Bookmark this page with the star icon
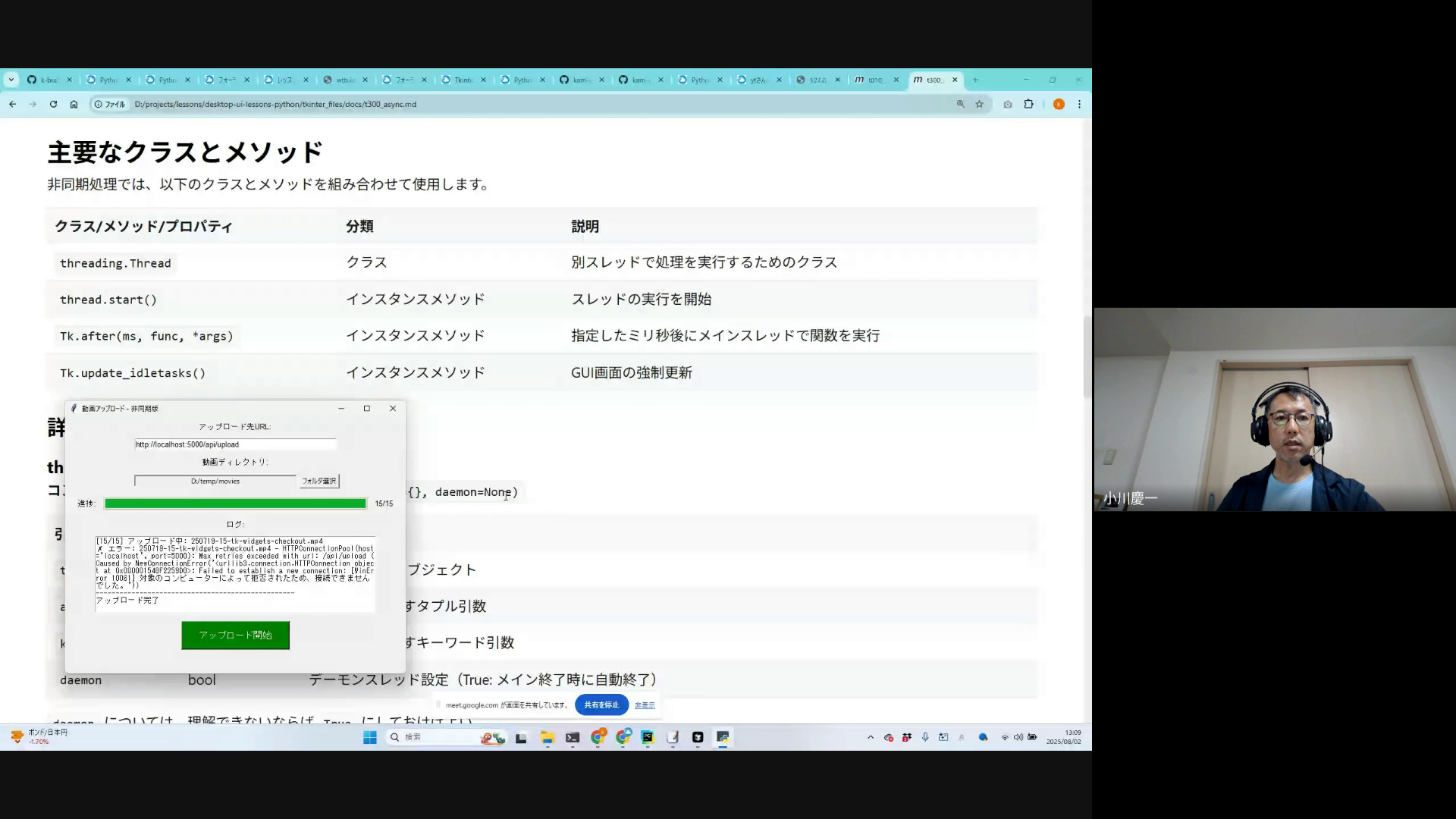1456x819 pixels. (x=979, y=105)
